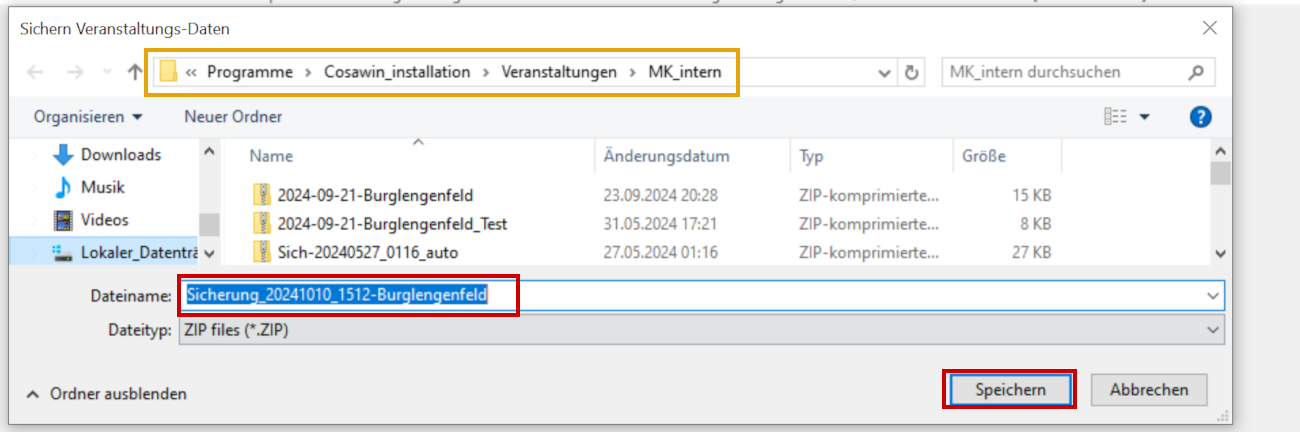The image size is (1300, 432).
Task: Expand the Dateiname suggestions dropdown
Action: (1213, 296)
